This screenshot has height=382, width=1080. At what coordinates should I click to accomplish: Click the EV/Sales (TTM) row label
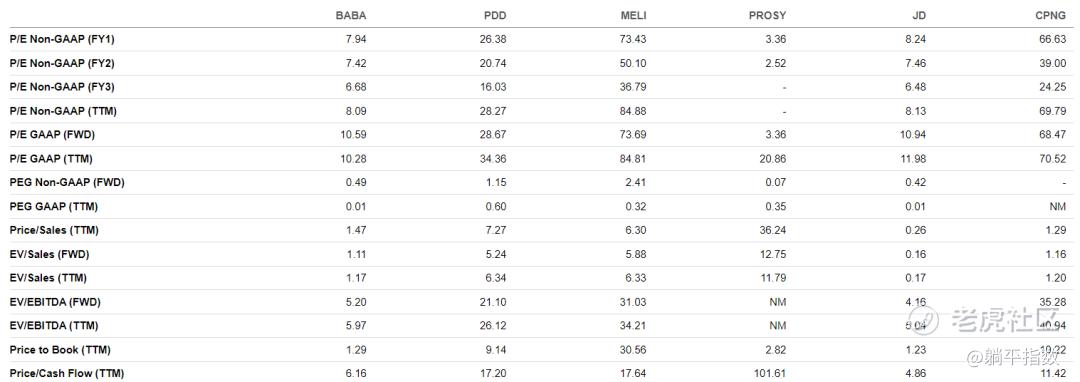[x=48, y=278]
